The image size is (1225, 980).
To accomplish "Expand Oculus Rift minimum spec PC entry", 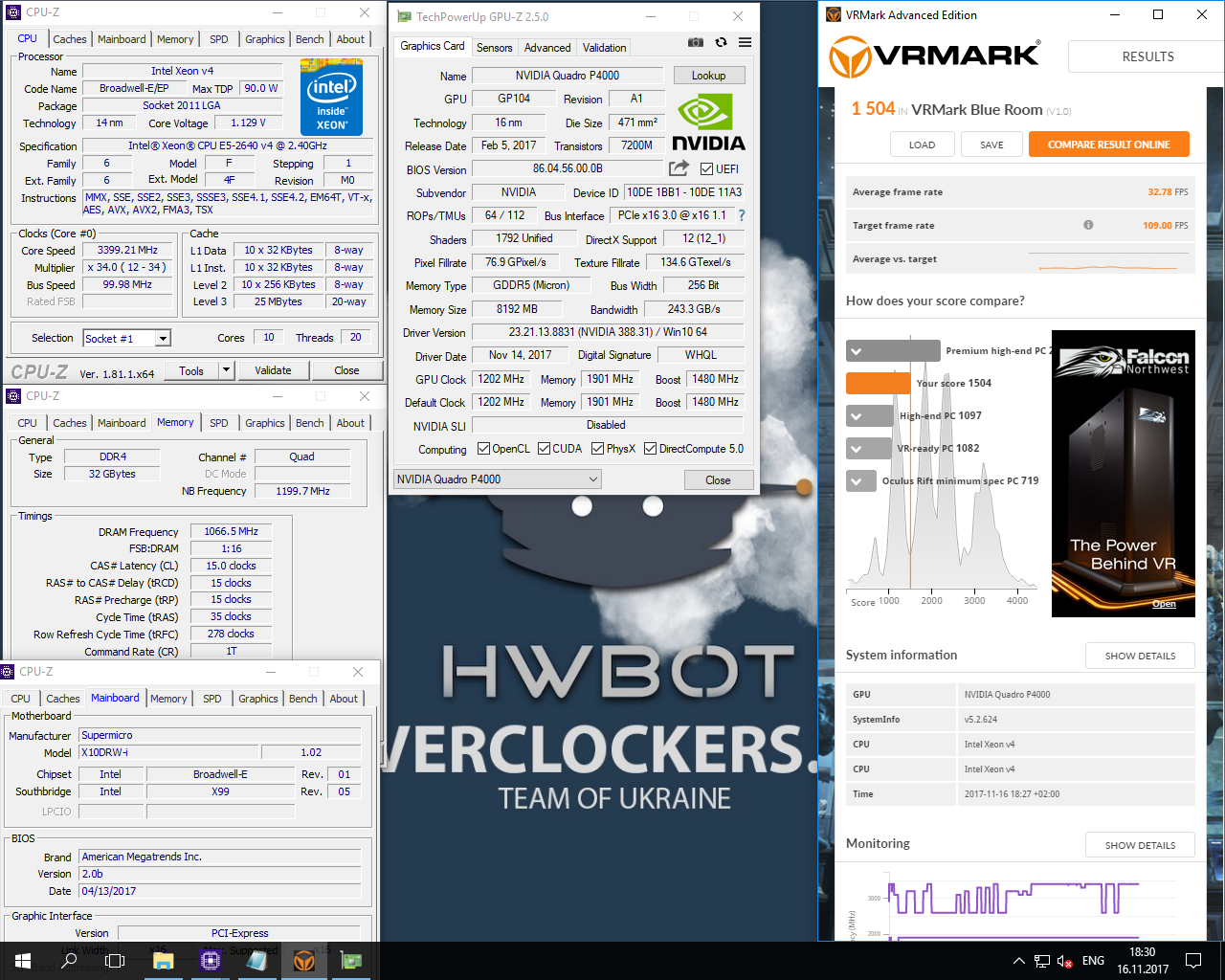I will (857, 481).
